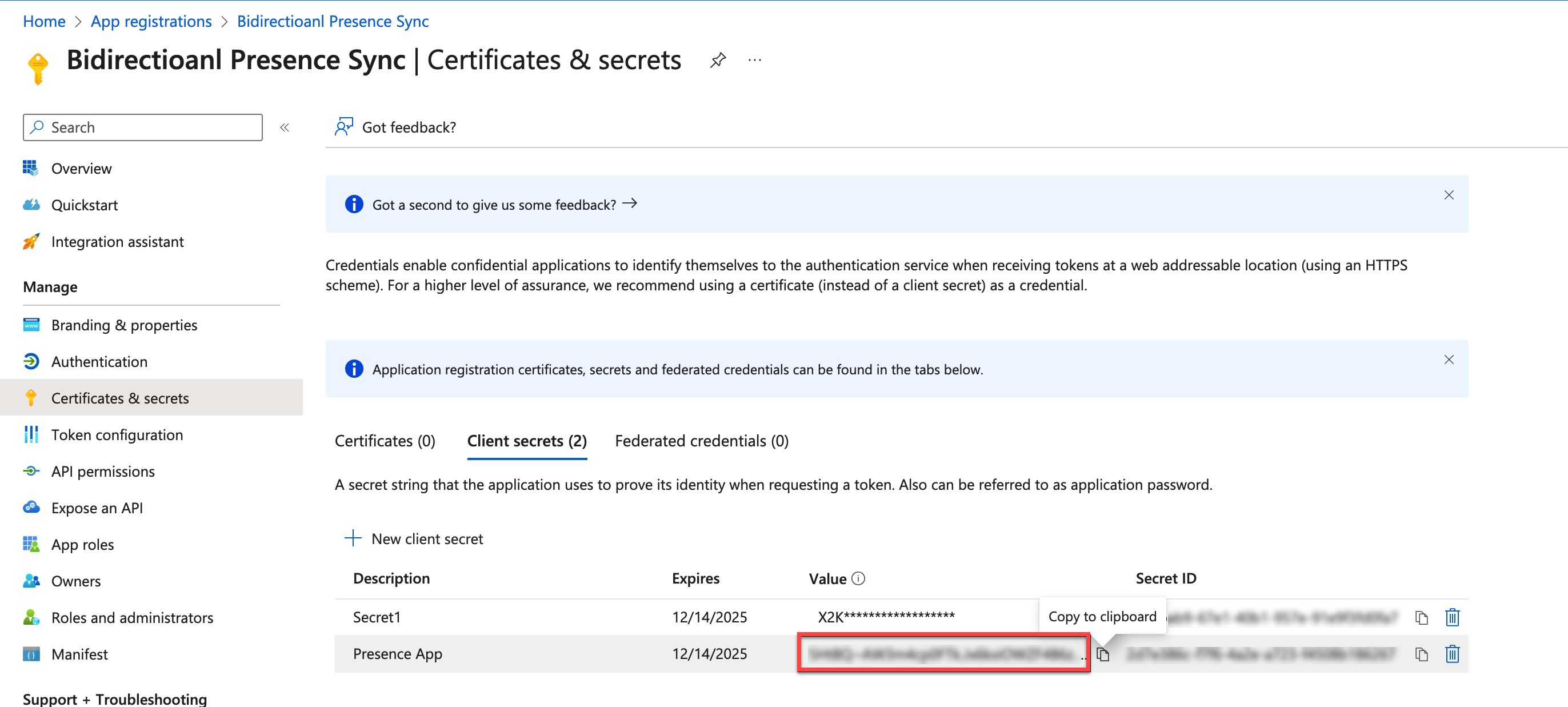The image size is (1568, 707).
Task: Dismiss the application registration info banner
Action: point(1449,360)
